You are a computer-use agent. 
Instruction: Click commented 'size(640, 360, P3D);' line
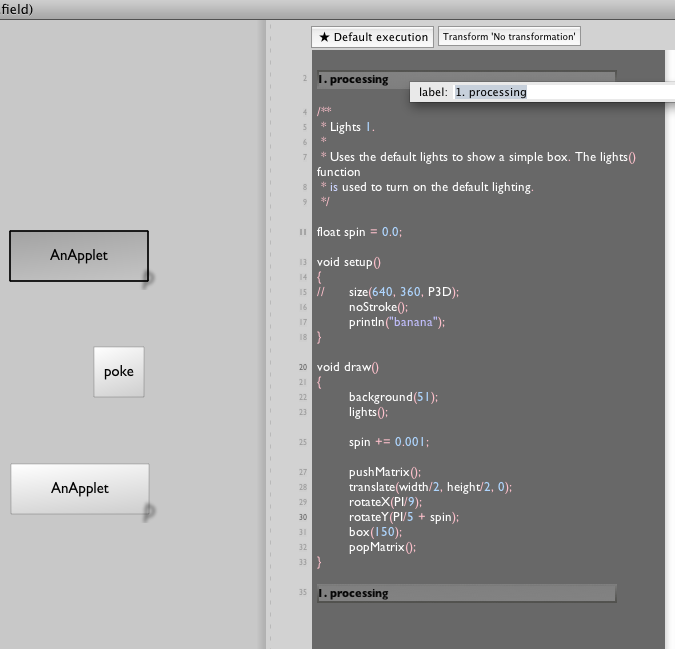click(x=388, y=292)
